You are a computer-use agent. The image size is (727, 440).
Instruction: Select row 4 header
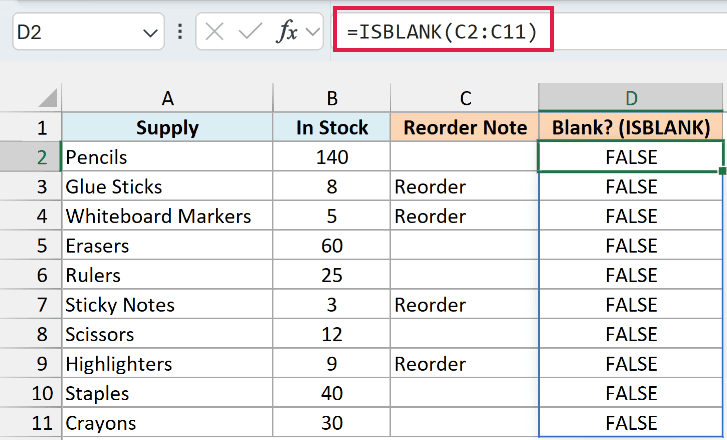point(31,216)
